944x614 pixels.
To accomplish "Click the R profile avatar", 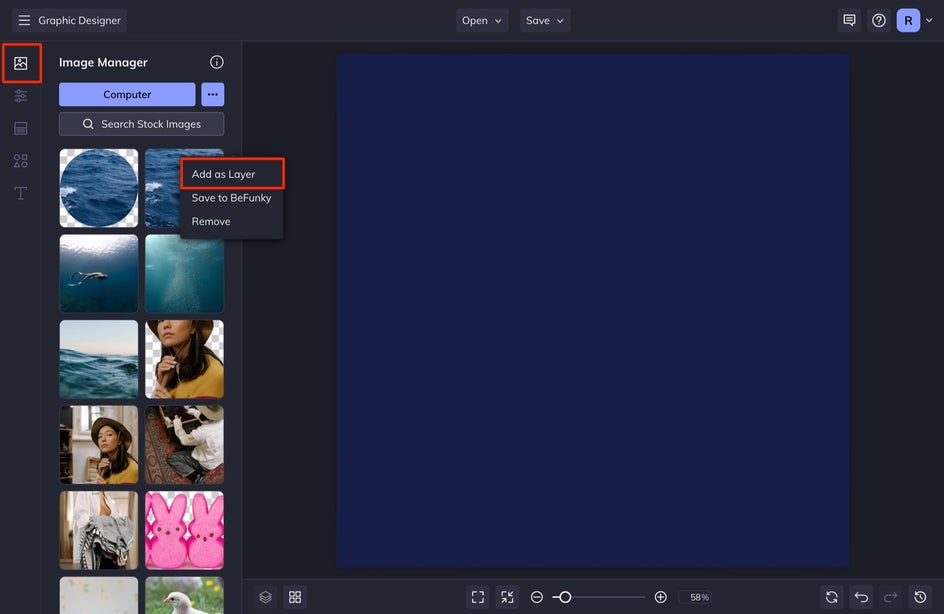I will [x=908, y=20].
